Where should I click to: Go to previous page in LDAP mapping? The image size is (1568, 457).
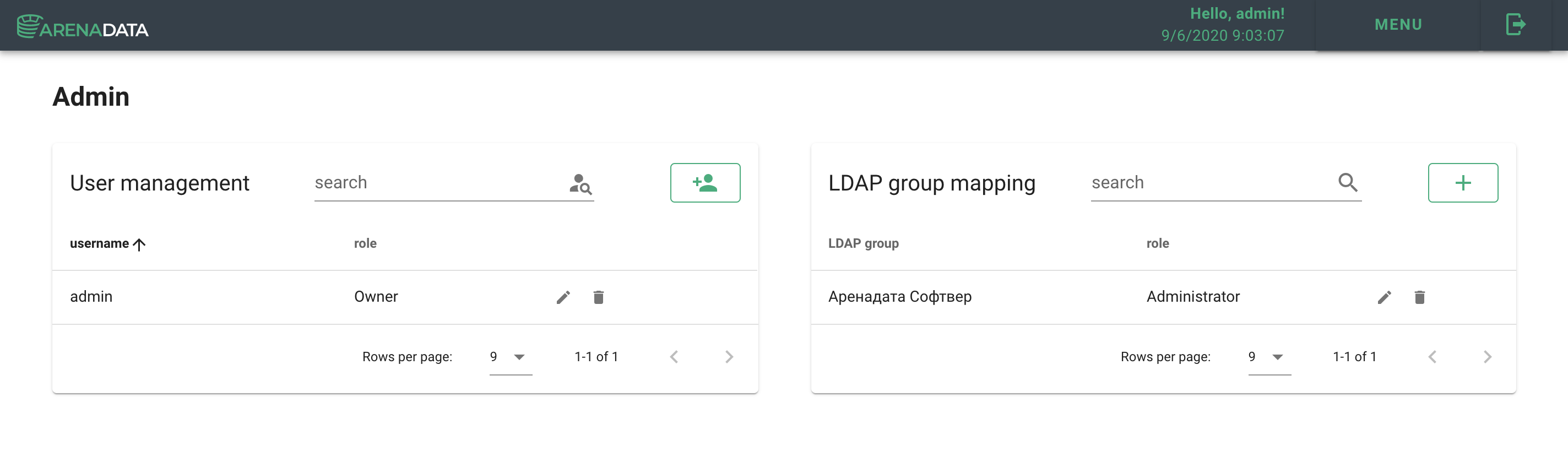click(1433, 357)
